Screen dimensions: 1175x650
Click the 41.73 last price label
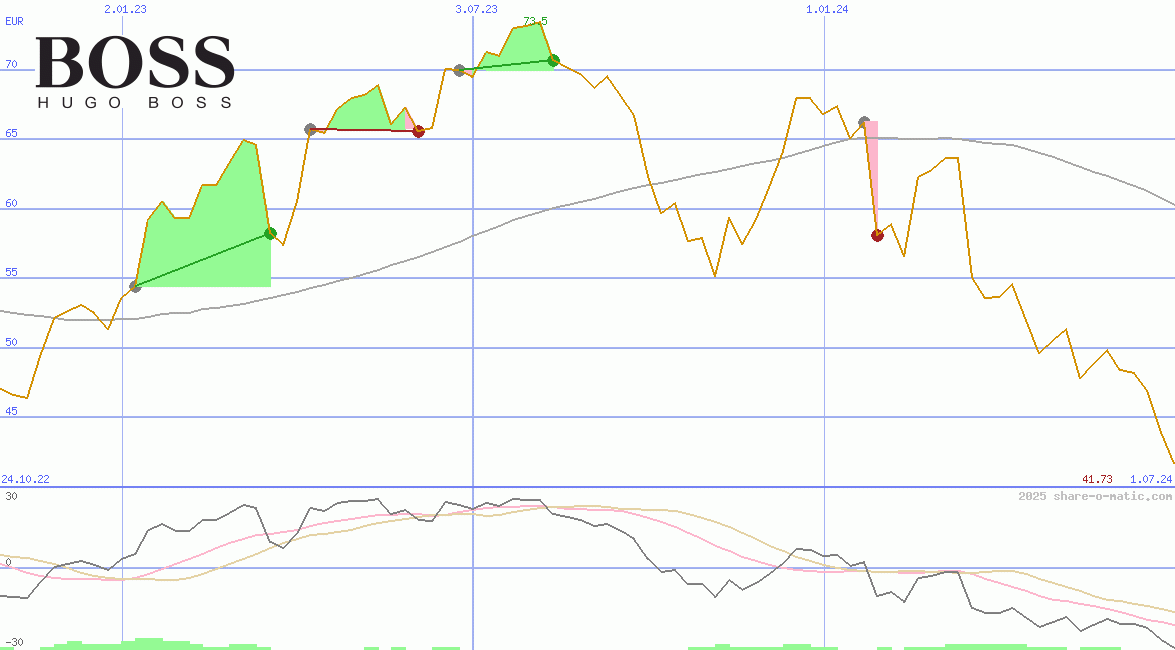coord(1097,479)
